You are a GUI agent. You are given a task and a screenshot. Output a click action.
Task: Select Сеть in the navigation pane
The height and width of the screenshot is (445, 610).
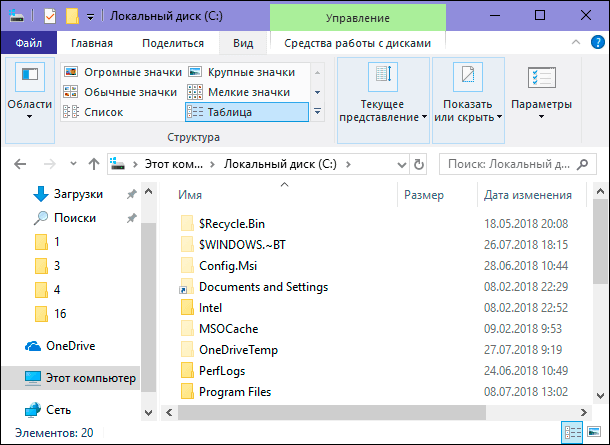pyautogui.click(x=47, y=410)
